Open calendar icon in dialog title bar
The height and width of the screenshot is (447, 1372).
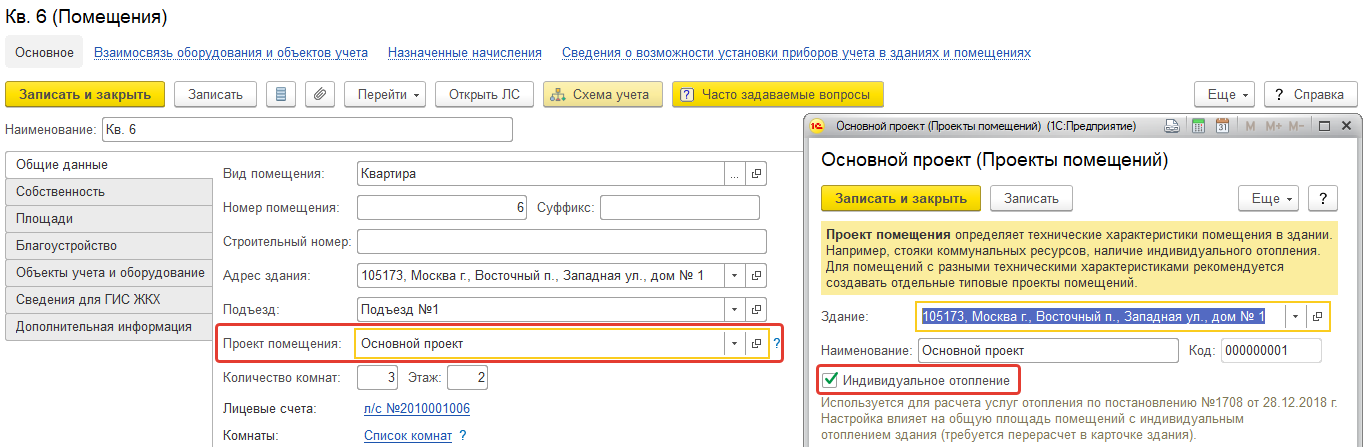[x=1221, y=126]
